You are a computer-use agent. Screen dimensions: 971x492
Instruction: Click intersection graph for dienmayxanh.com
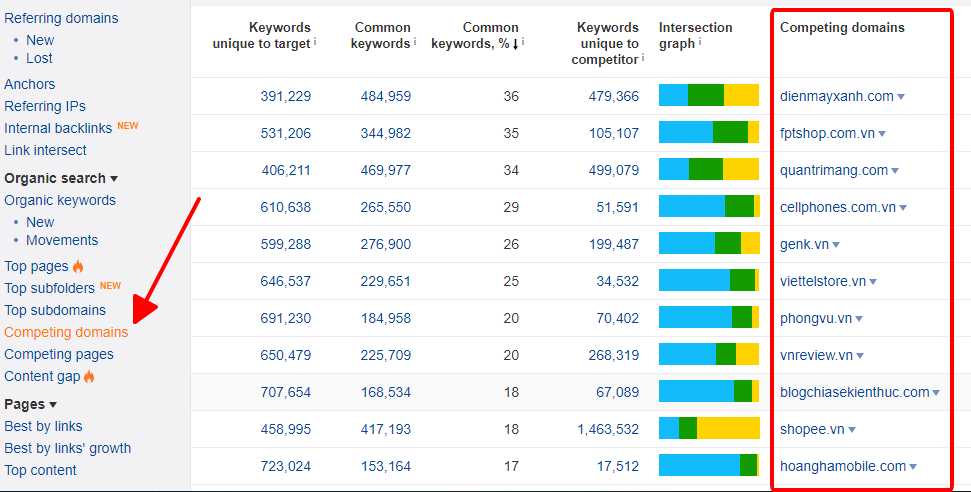point(709,95)
